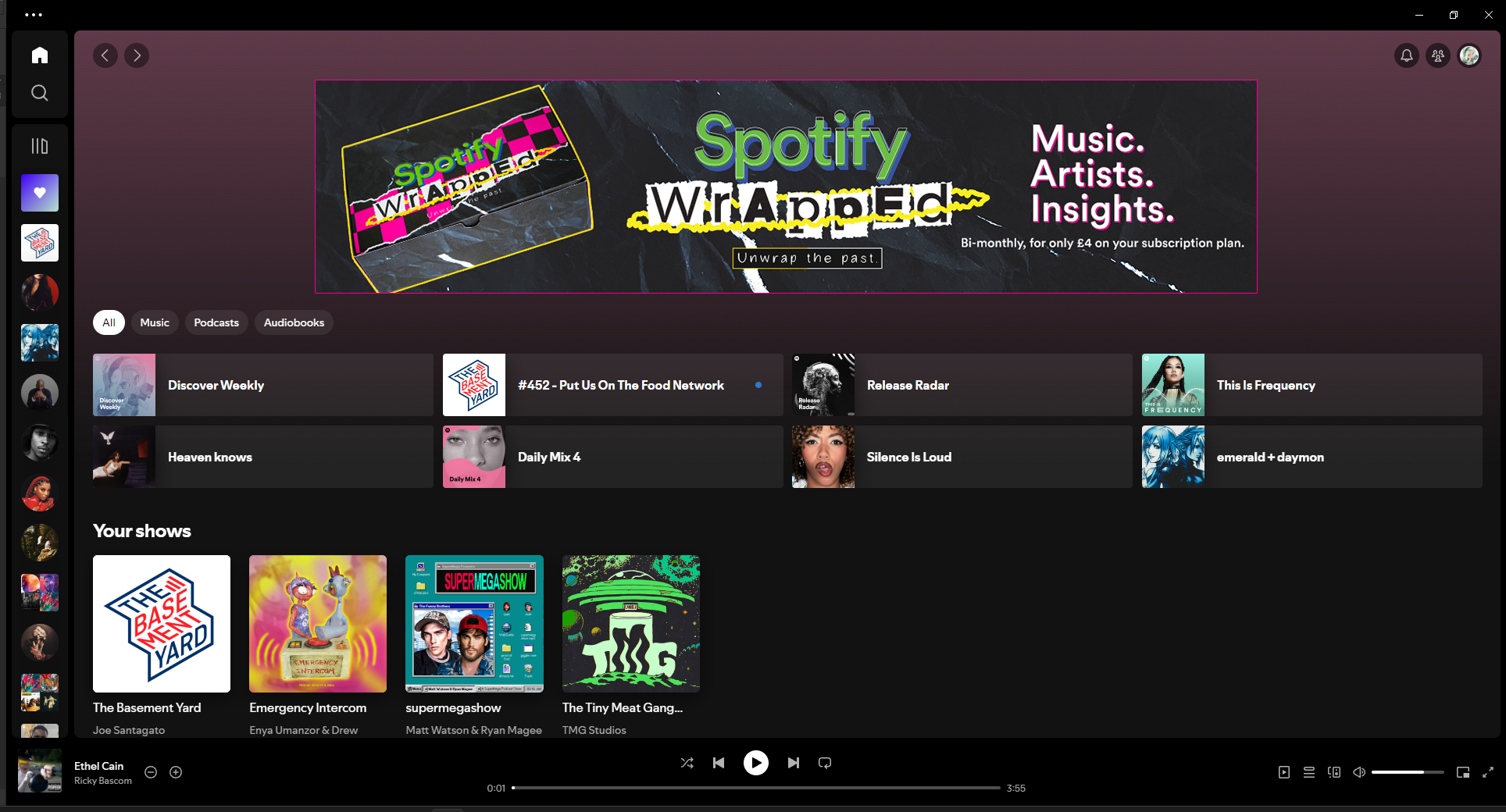
Task: Click the now playing album cover
Action: (x=40, y=771)
